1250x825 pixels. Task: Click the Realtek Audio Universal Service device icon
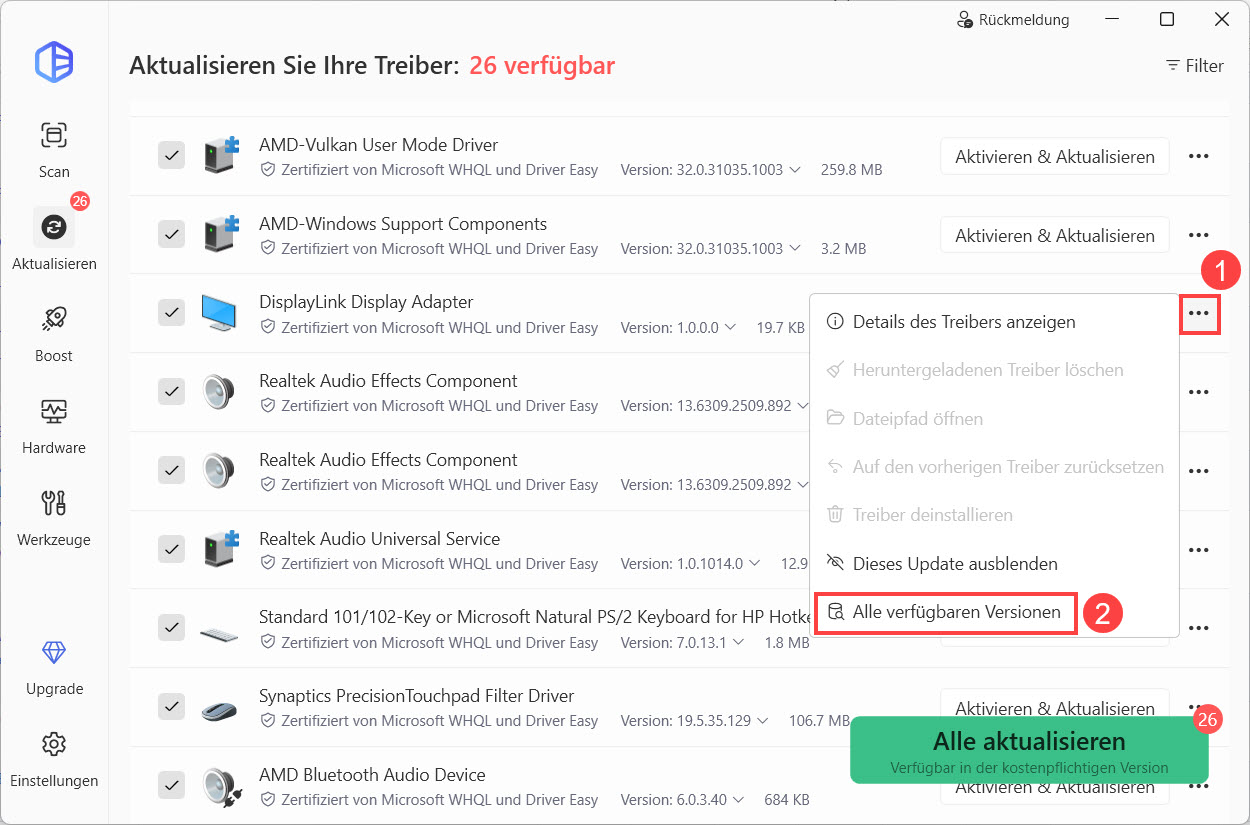[x=220, y=550]
